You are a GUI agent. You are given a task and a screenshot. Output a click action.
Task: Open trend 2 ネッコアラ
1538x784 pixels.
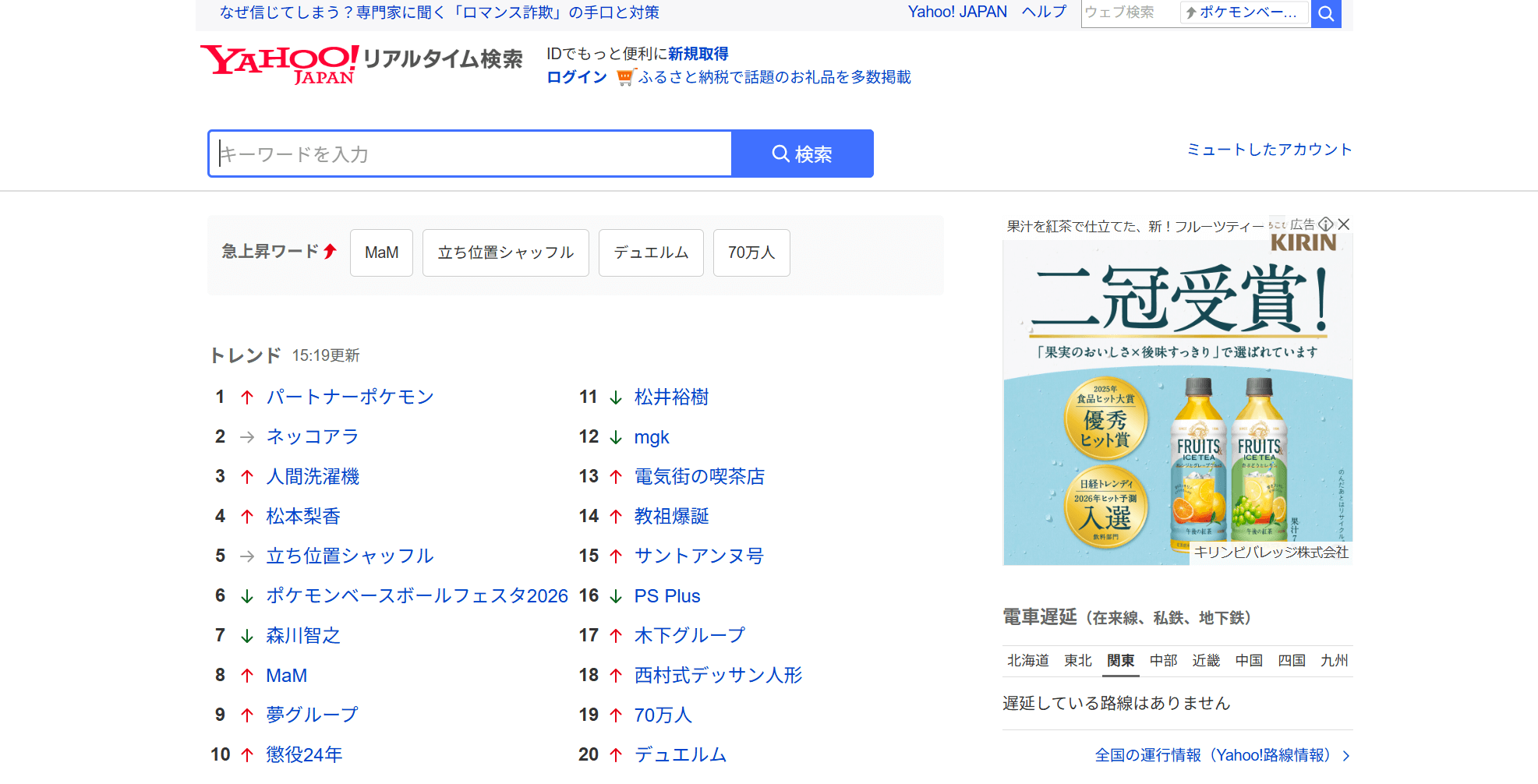click(x=313, y=436)
